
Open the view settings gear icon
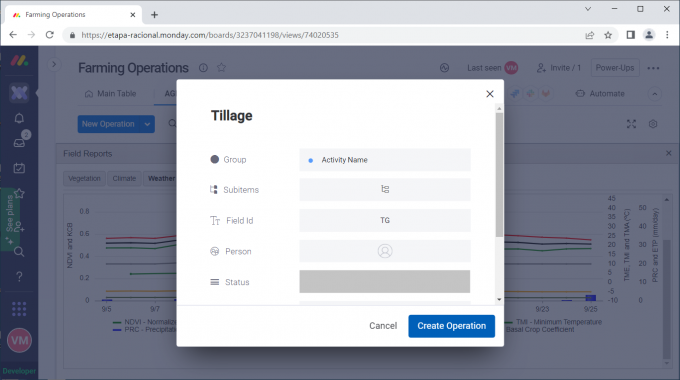653,124
